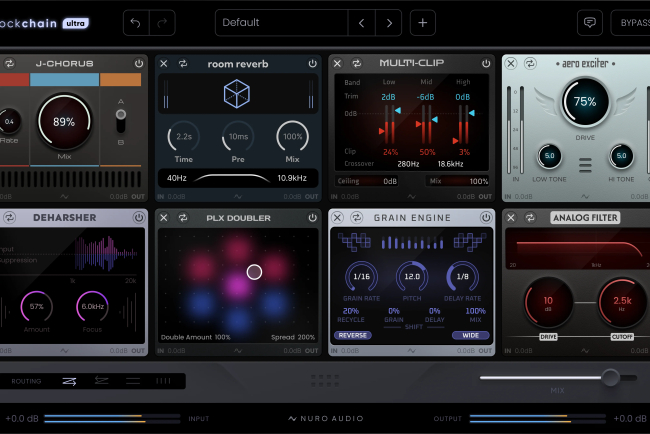
Task: Flip the J-Chorus A/B switch
Action: tap(121, 121)
